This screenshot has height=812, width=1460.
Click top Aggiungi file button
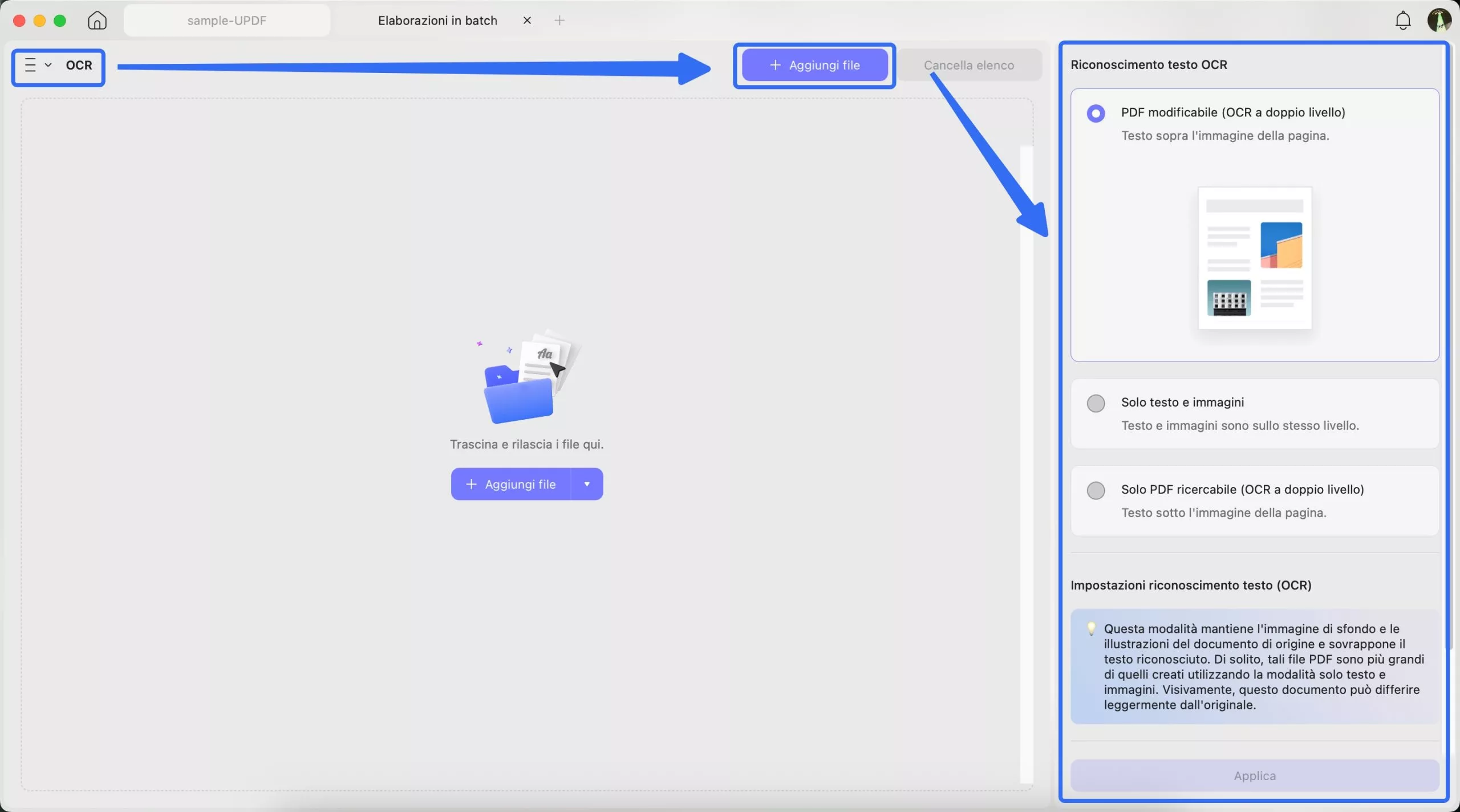[x=814, y=65]
